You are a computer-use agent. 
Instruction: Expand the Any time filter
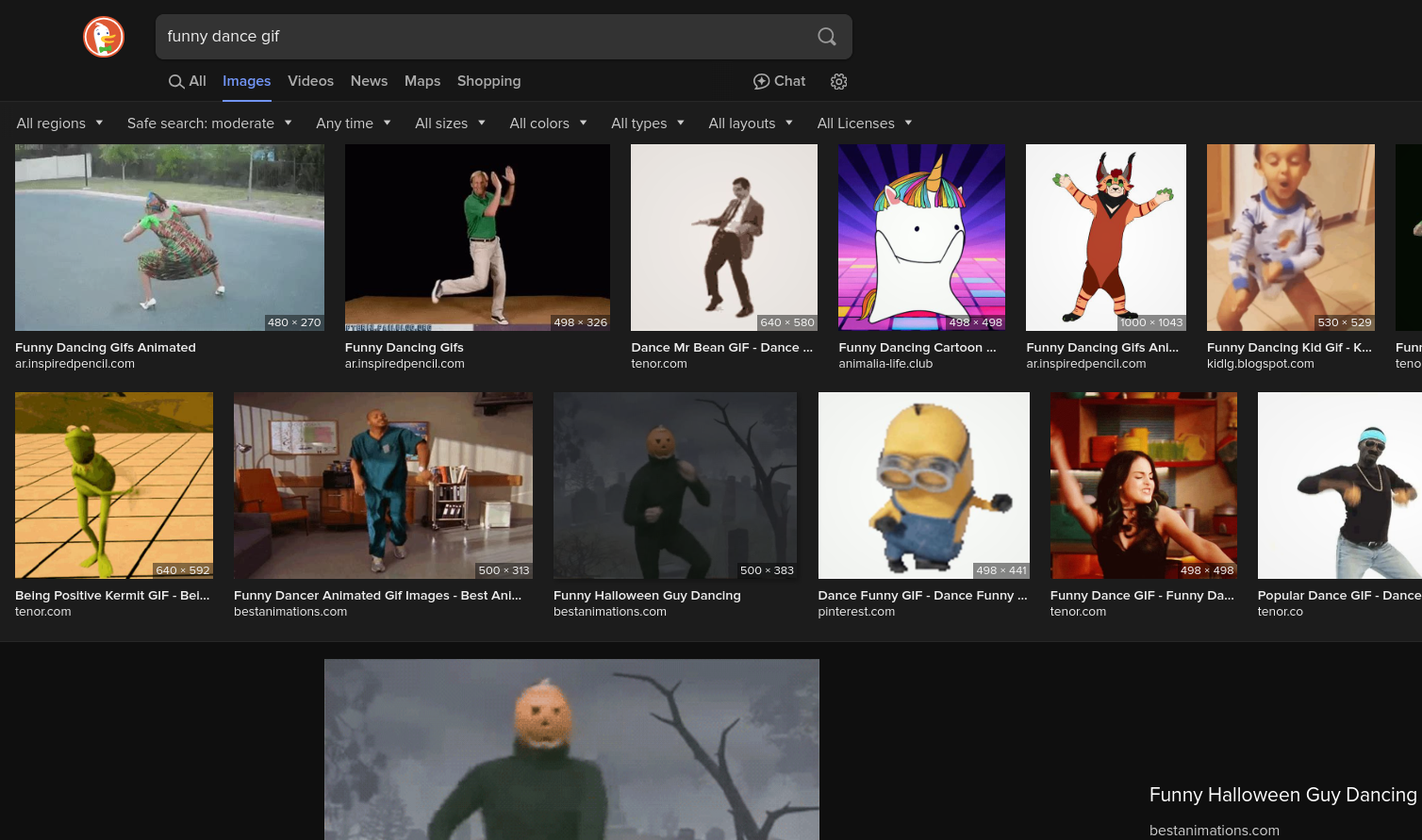(353, 124)
